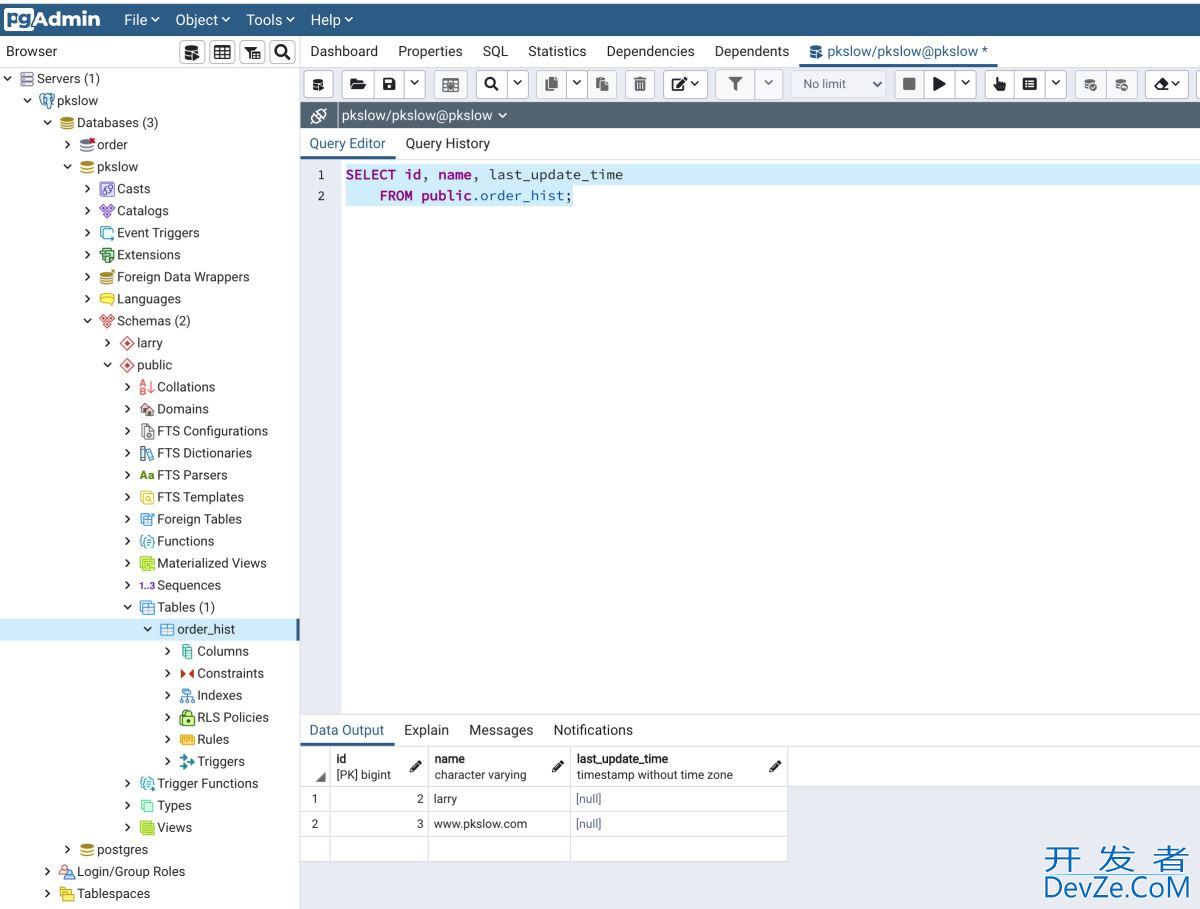Viewport: 1200px width, 909px height.
Task: Click Copy icon in query toolbar
Action: pos(551,84)
